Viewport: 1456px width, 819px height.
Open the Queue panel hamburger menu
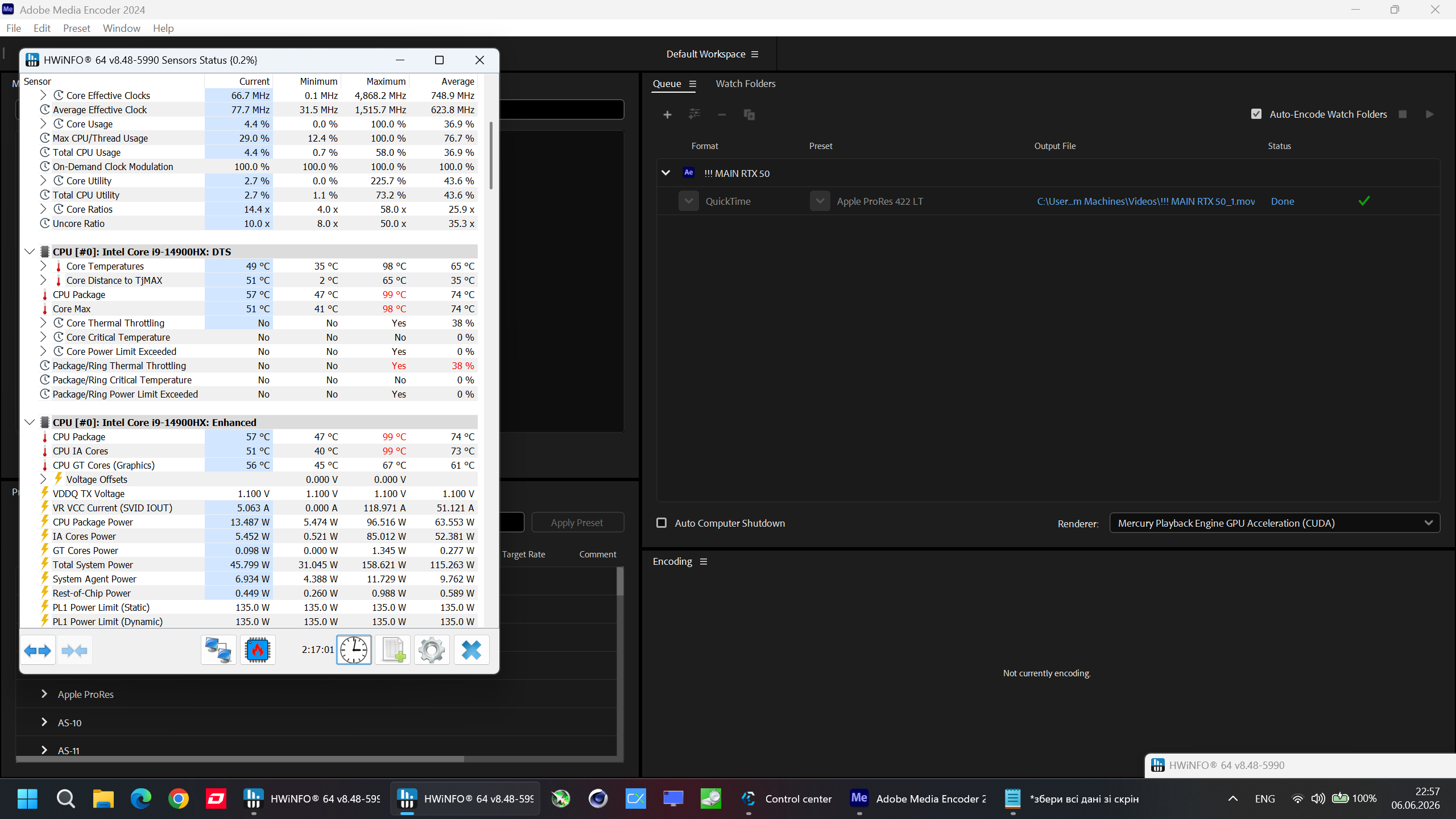click(x=693, y=84)
